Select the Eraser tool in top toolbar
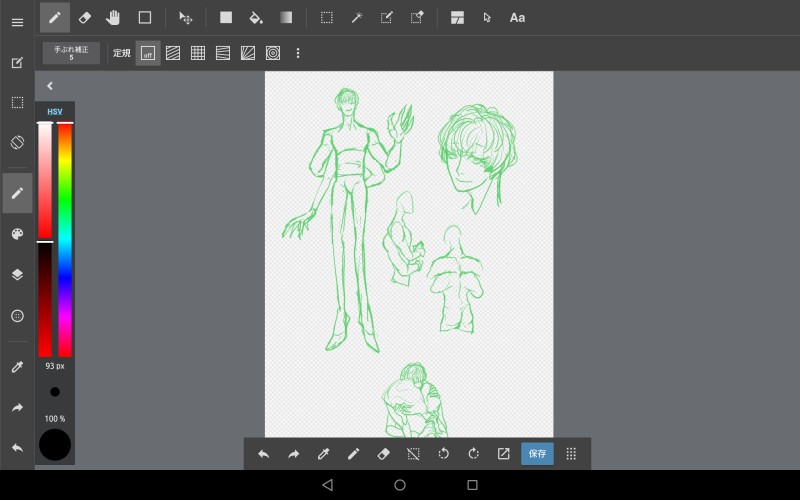This screenshot has width=800, height=500. pyautogui.click(x=84, y=17)
